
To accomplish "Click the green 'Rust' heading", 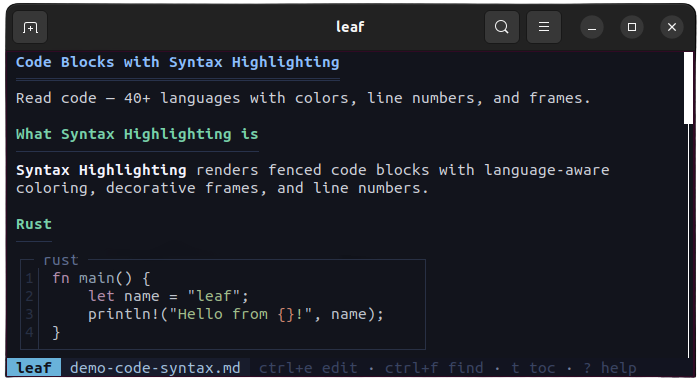I will click(34, 224).
